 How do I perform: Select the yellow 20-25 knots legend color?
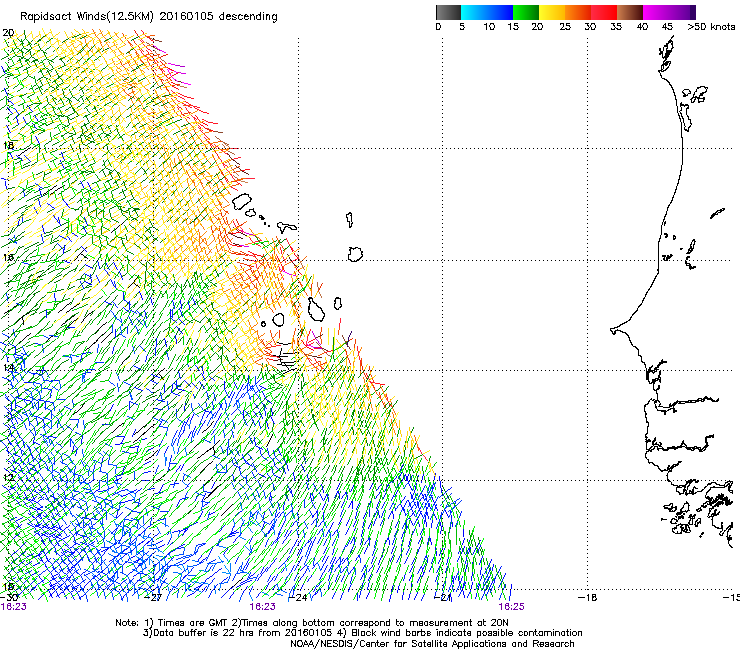[x=552, y=12]
